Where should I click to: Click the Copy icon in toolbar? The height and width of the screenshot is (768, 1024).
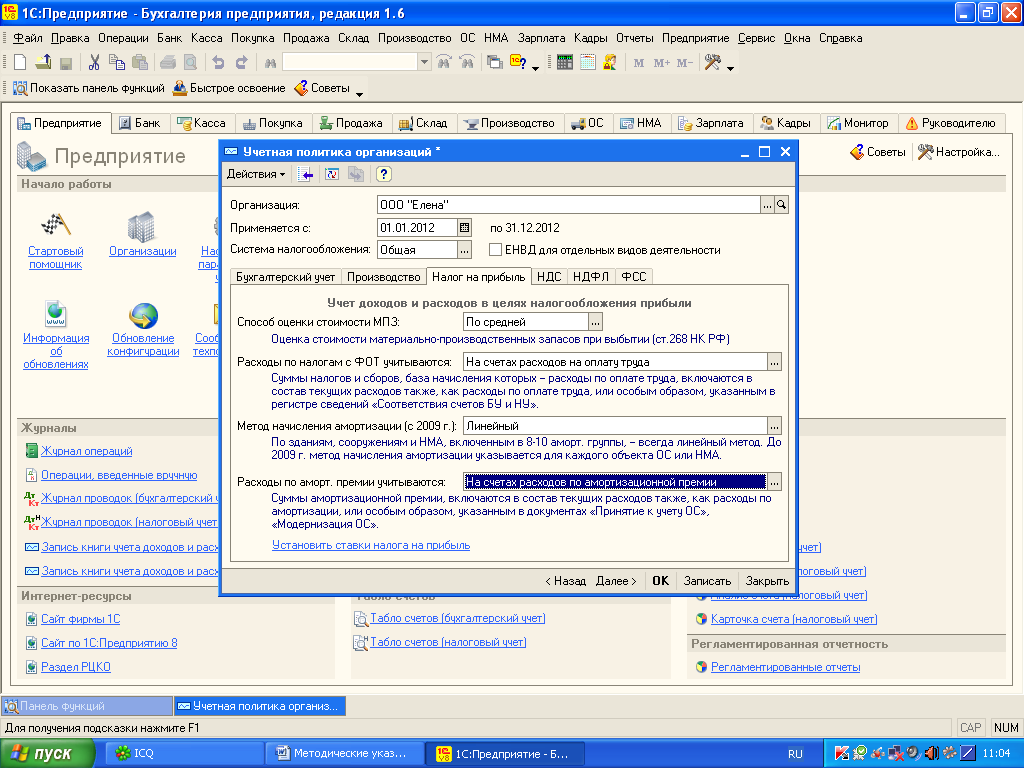coord(117,63)
